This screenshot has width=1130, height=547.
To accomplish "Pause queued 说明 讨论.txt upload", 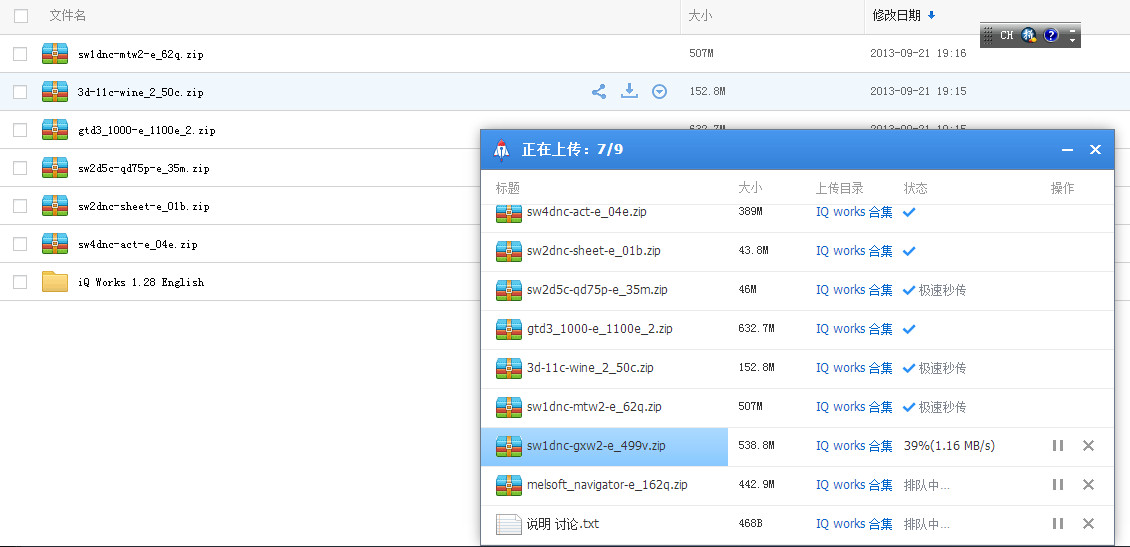I will (x=1058, y=524).
